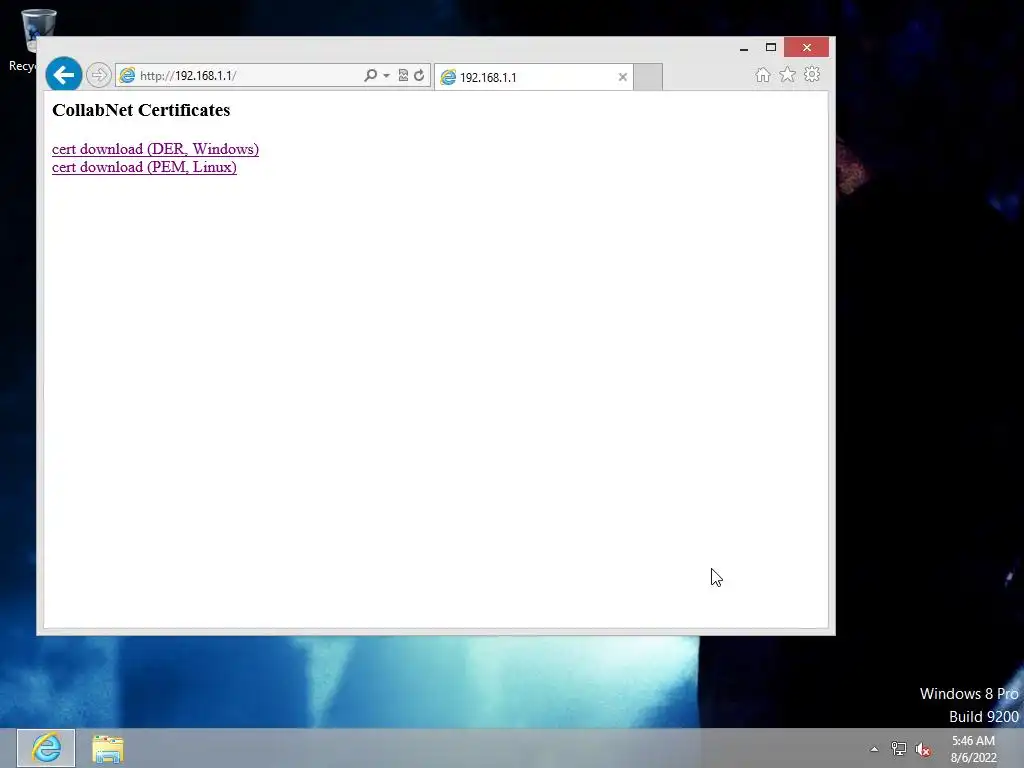Open Tools menu with the gear icon

[x=812, y=74]
